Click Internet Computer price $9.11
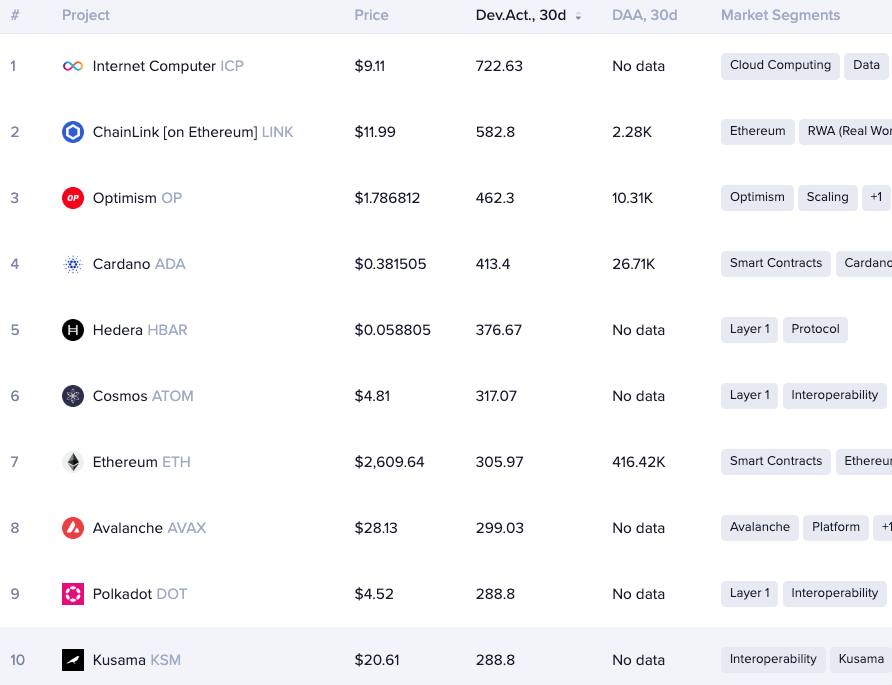 click(370, 66)
